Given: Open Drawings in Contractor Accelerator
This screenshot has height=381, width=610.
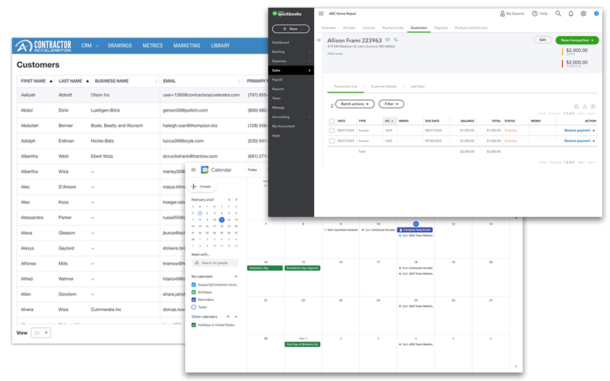Looking at the screenshot, I should pos(120,46).
